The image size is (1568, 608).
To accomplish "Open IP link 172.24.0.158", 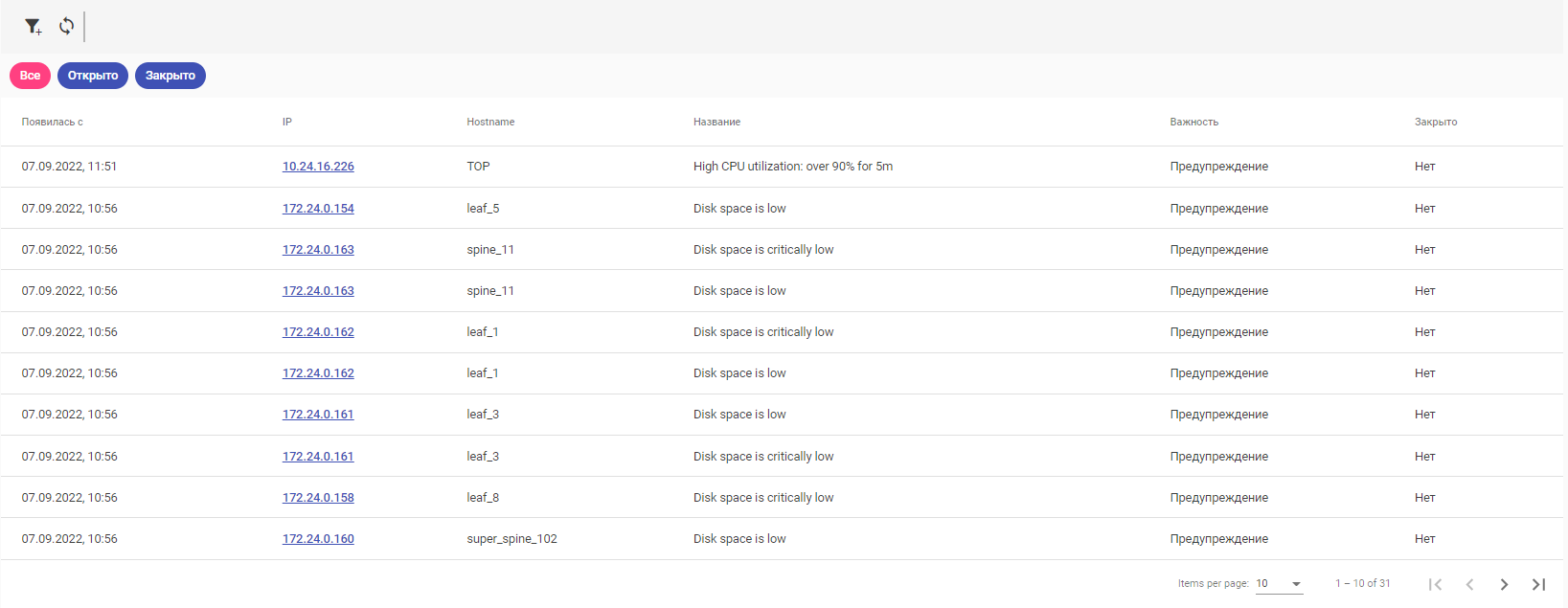I will (318, 498).
